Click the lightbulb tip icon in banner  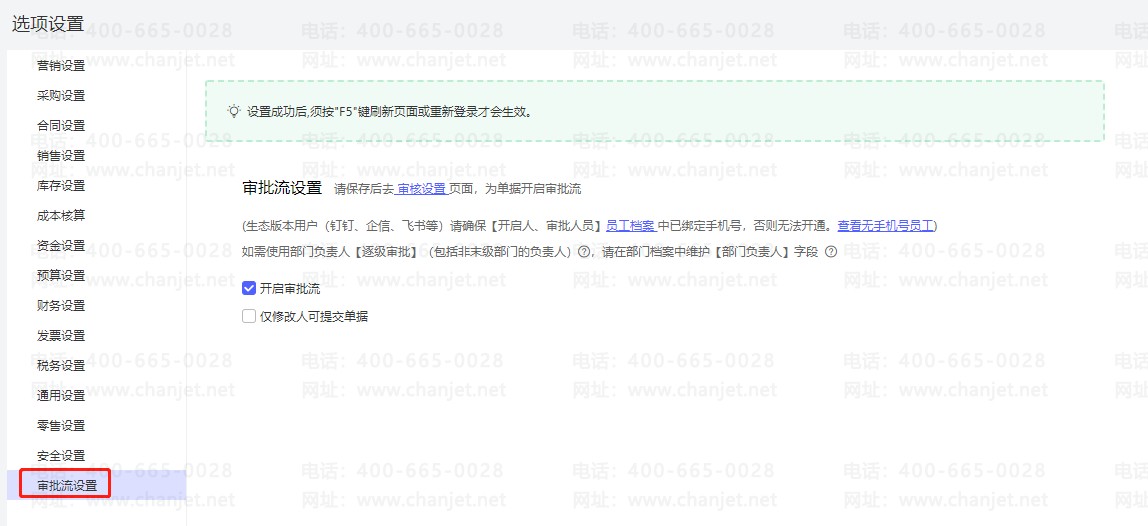pos(234,111)
